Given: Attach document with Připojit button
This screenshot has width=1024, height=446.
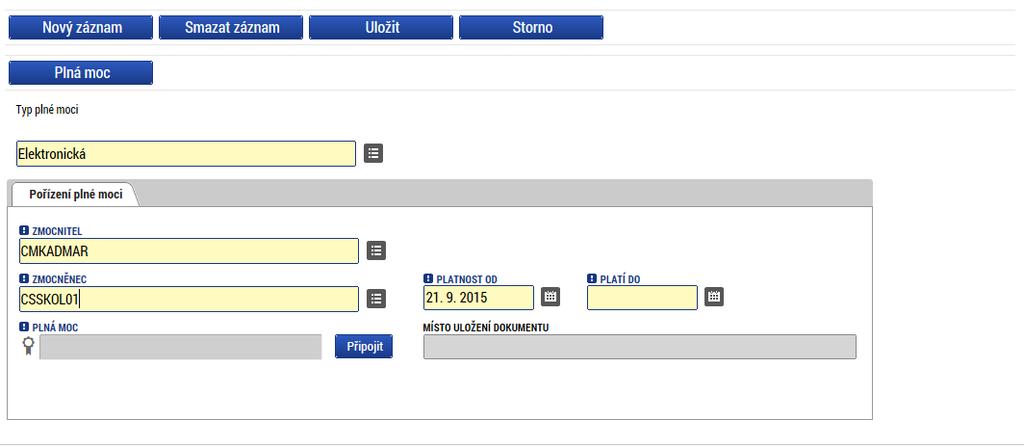Looking at the screenshot, I should click(x=364, y=346).
